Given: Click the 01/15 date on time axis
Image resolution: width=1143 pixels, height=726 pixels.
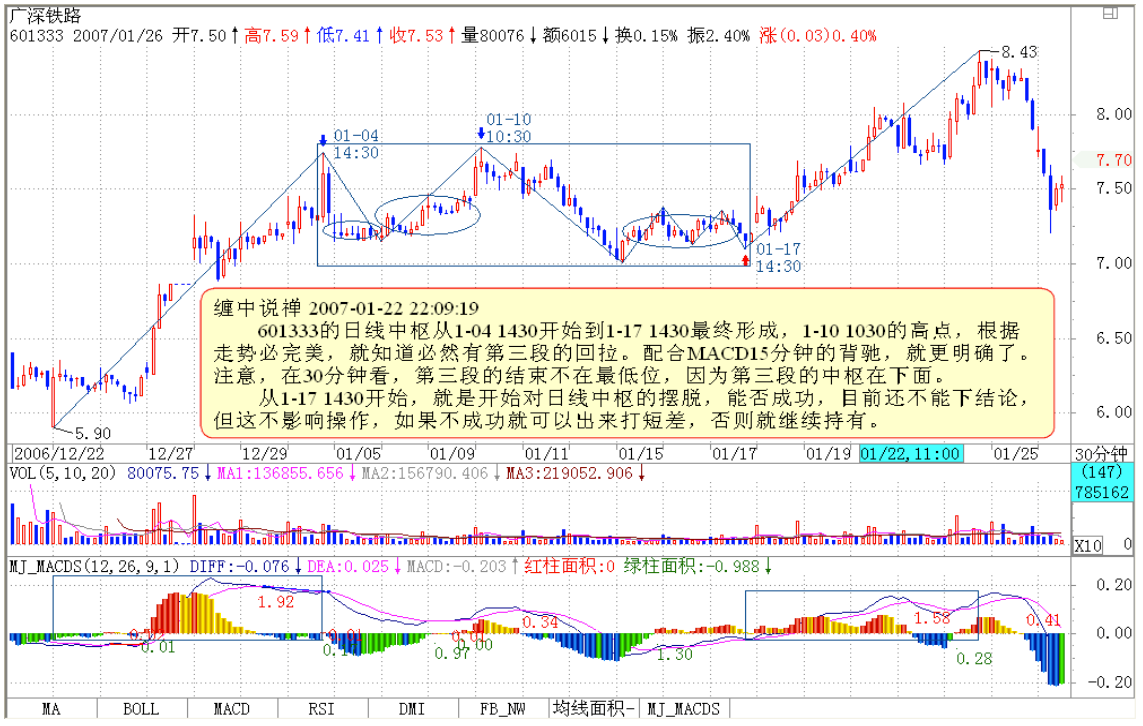Looking at the screenshot, I should 641,454.
